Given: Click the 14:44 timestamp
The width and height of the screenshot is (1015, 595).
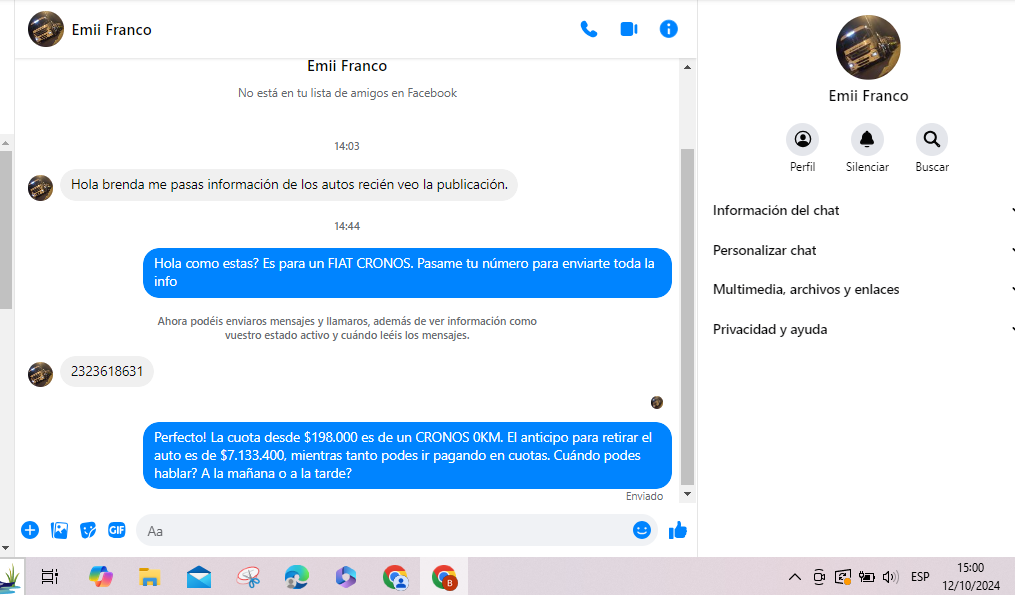Looking at the screenshot, I should tap(347, 226).
